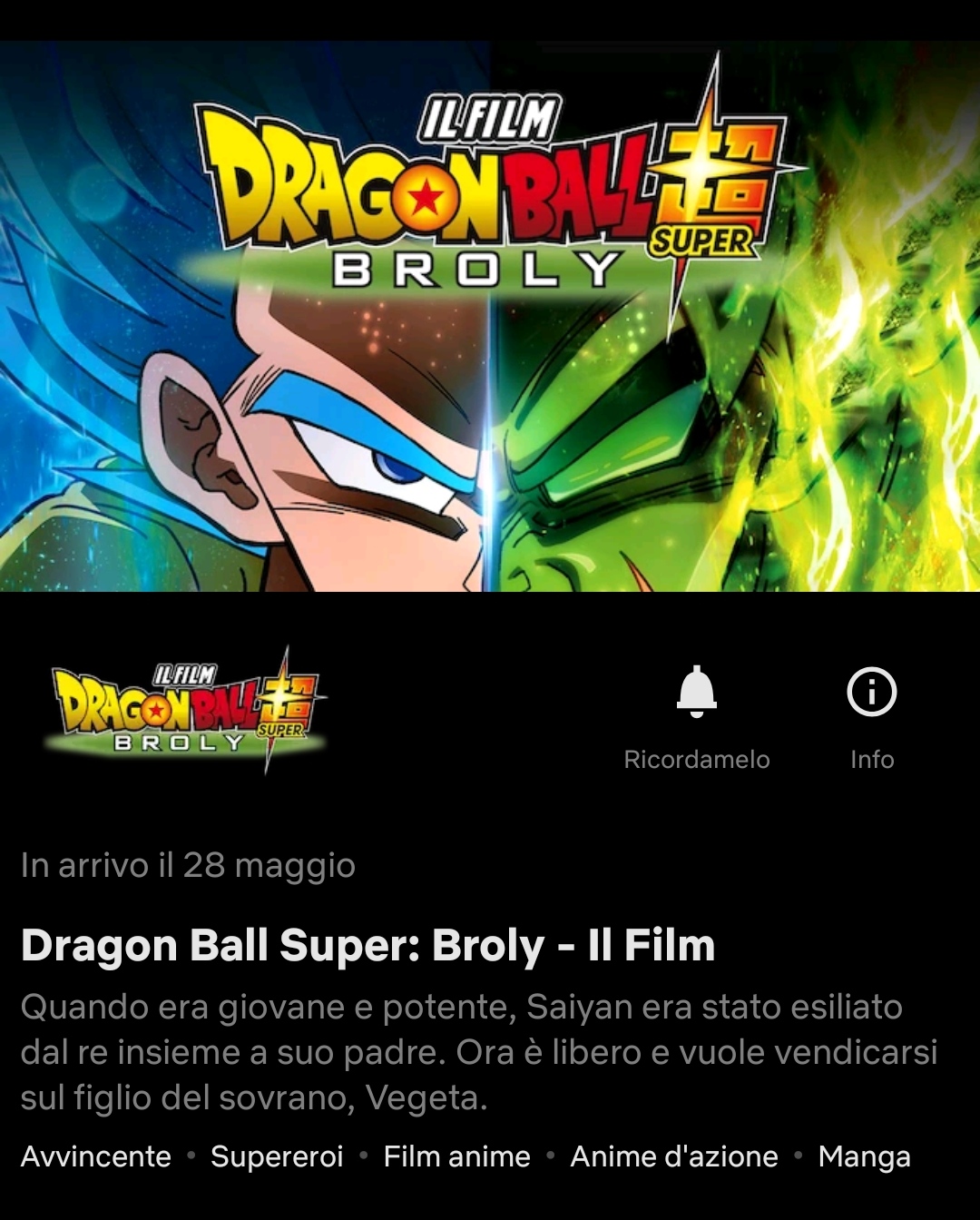Select the Avvincente genre tag
This screenshot has height=1220, width=980.
tap(96, 1156)
